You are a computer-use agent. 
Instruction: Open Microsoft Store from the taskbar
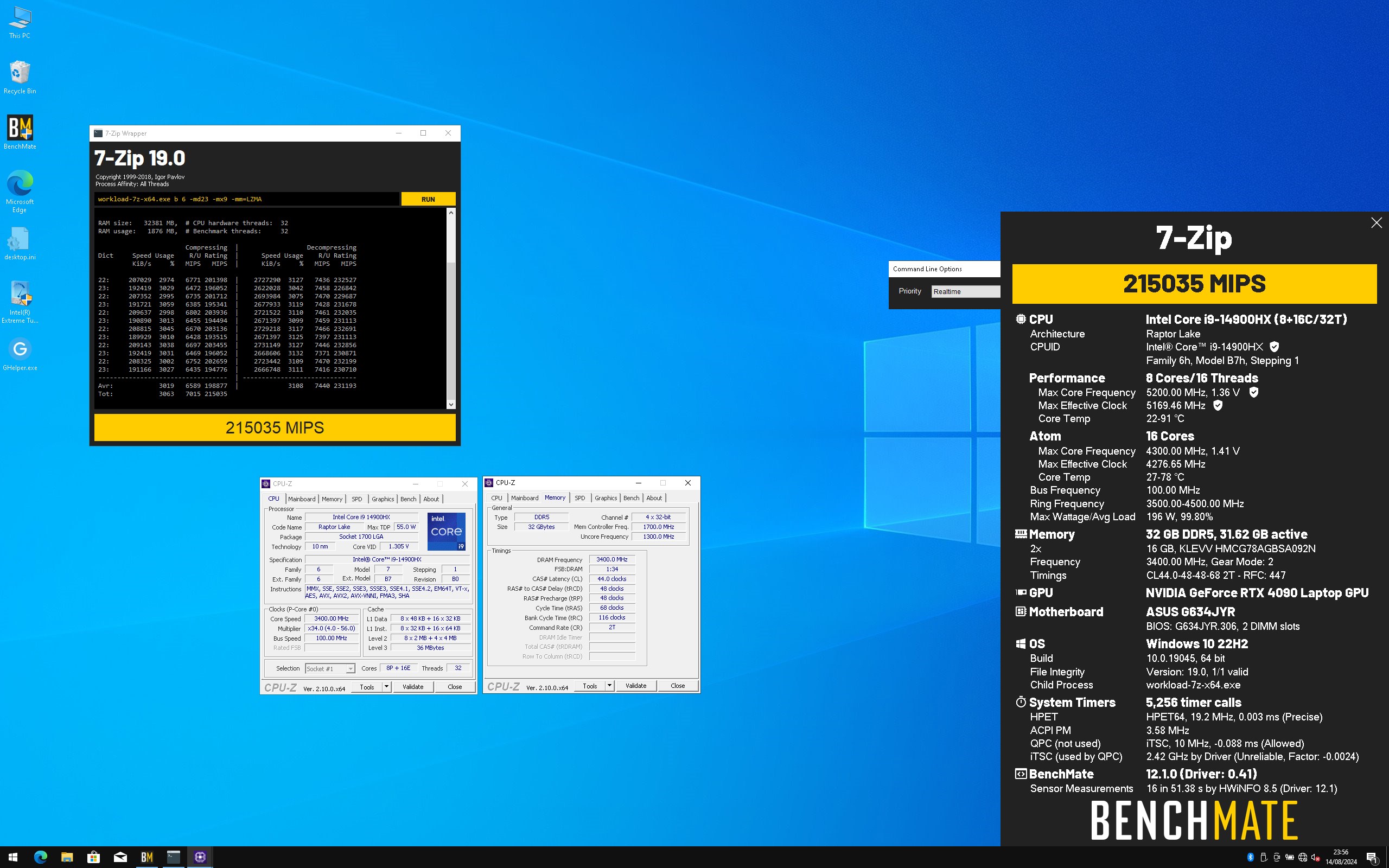93,857
